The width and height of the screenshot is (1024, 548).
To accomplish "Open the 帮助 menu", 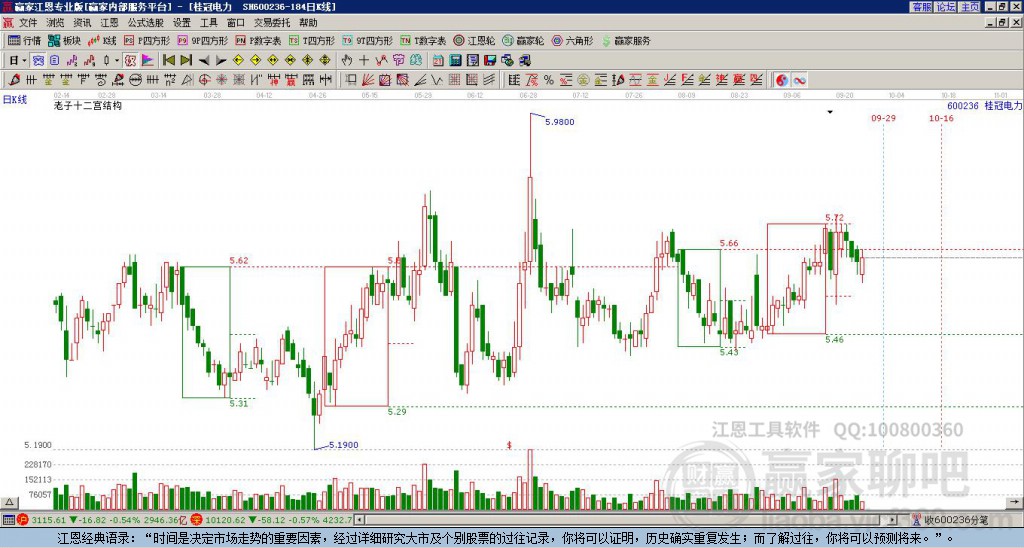I will 308,23.
